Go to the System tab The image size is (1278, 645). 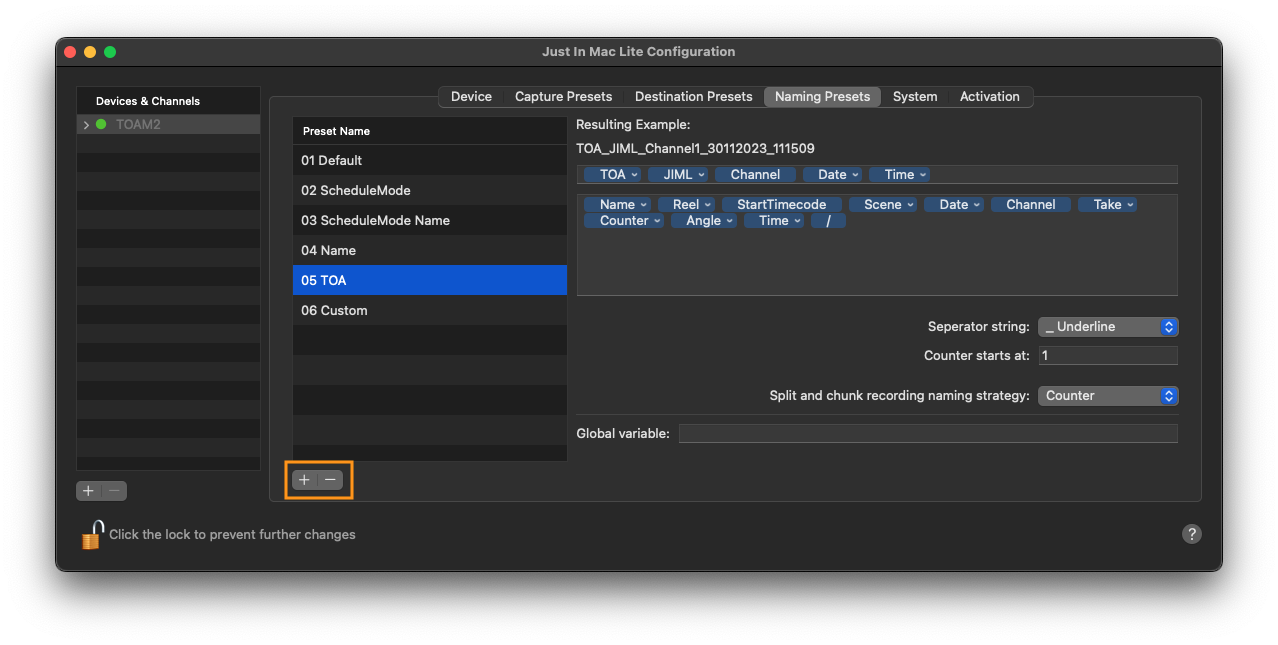915,97
